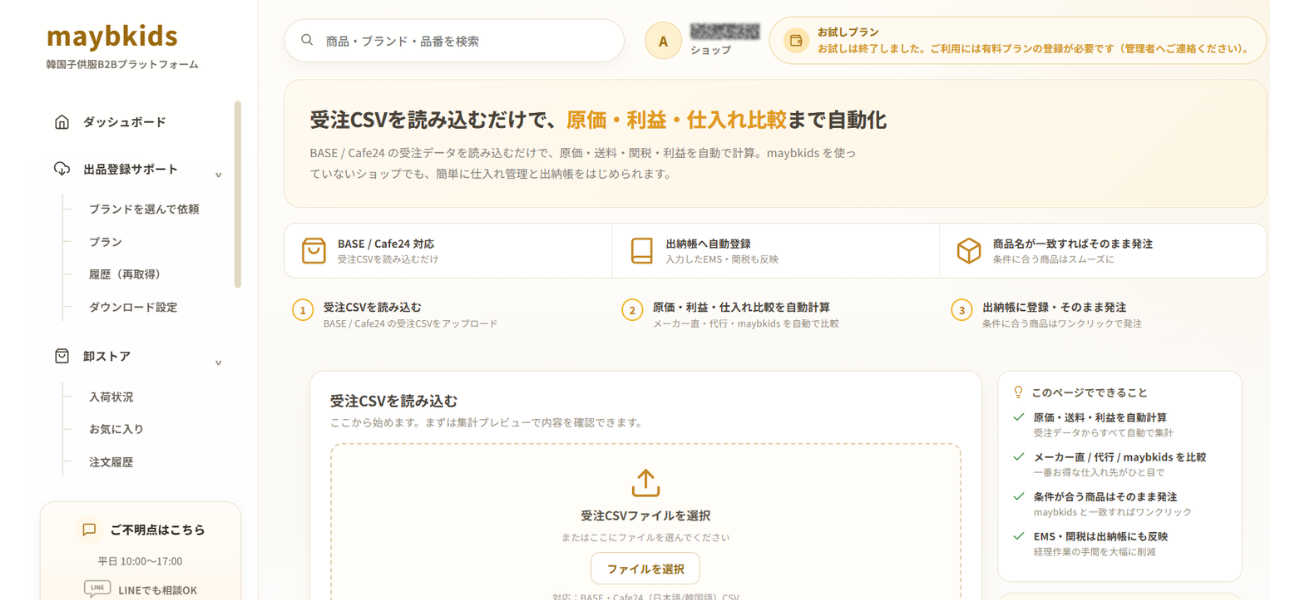This screenshot has width=1300, height=600.
Task: Click the box icon for 商品名が一致すればそのまま発注
Action: coord(969,251)
